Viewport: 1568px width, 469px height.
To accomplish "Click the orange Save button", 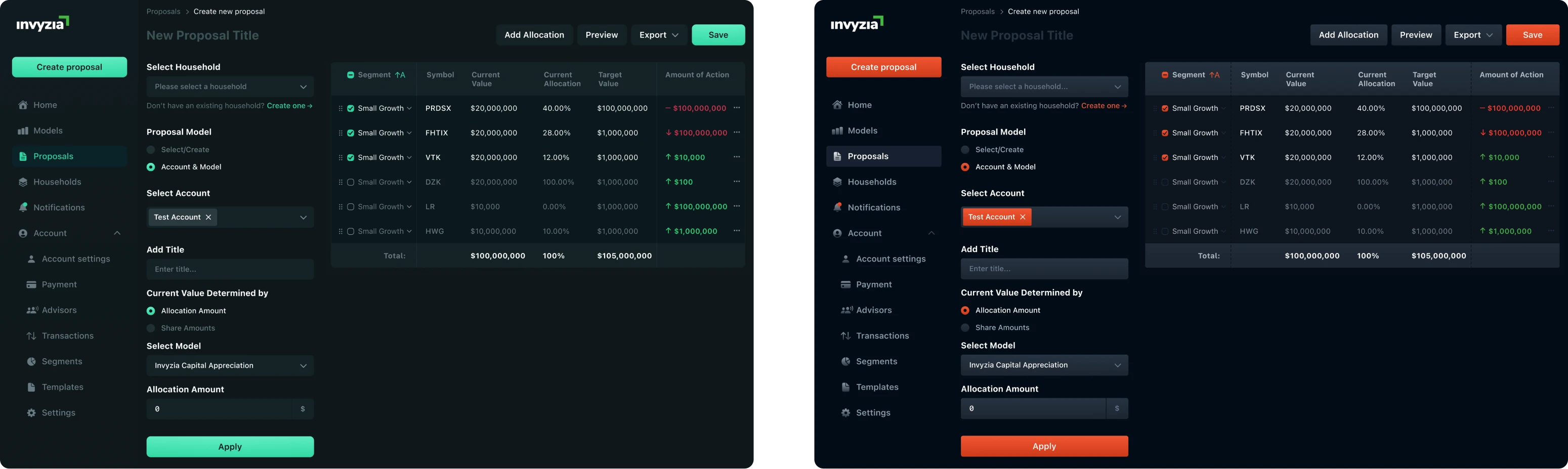I will pyautogui.click(x=1533, y=35).
